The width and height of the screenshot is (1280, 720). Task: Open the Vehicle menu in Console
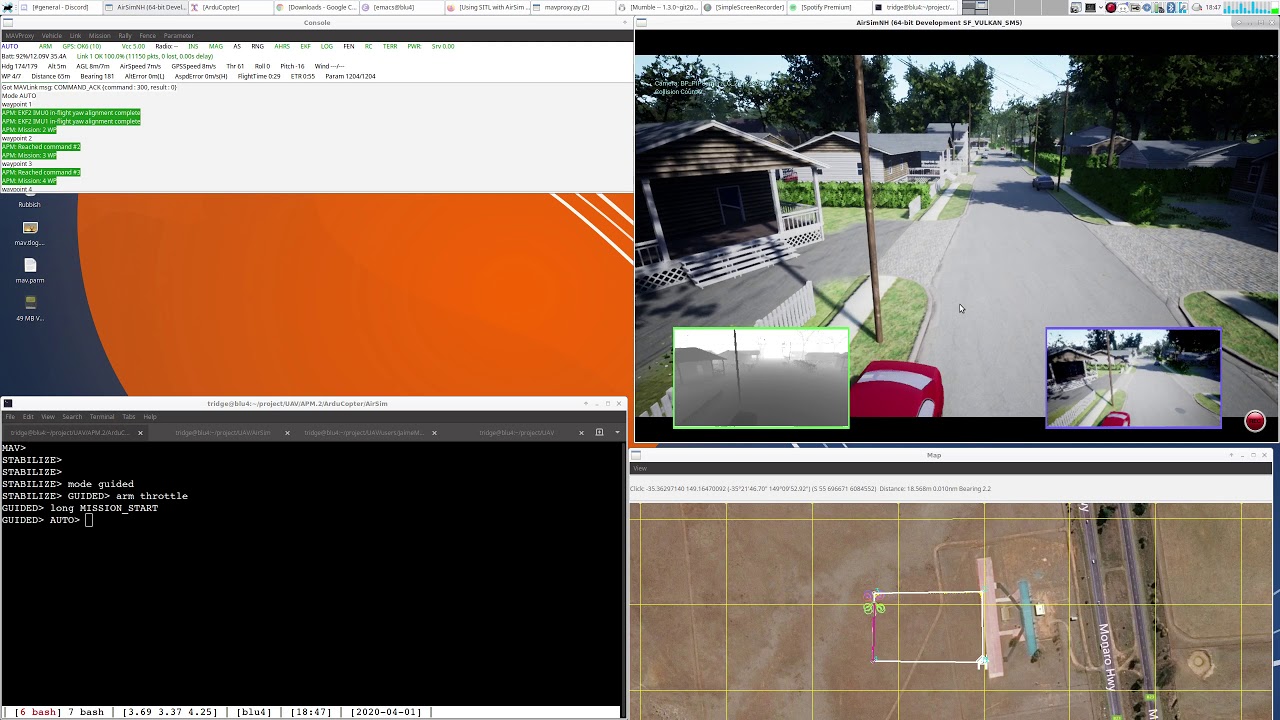[51, 36]
